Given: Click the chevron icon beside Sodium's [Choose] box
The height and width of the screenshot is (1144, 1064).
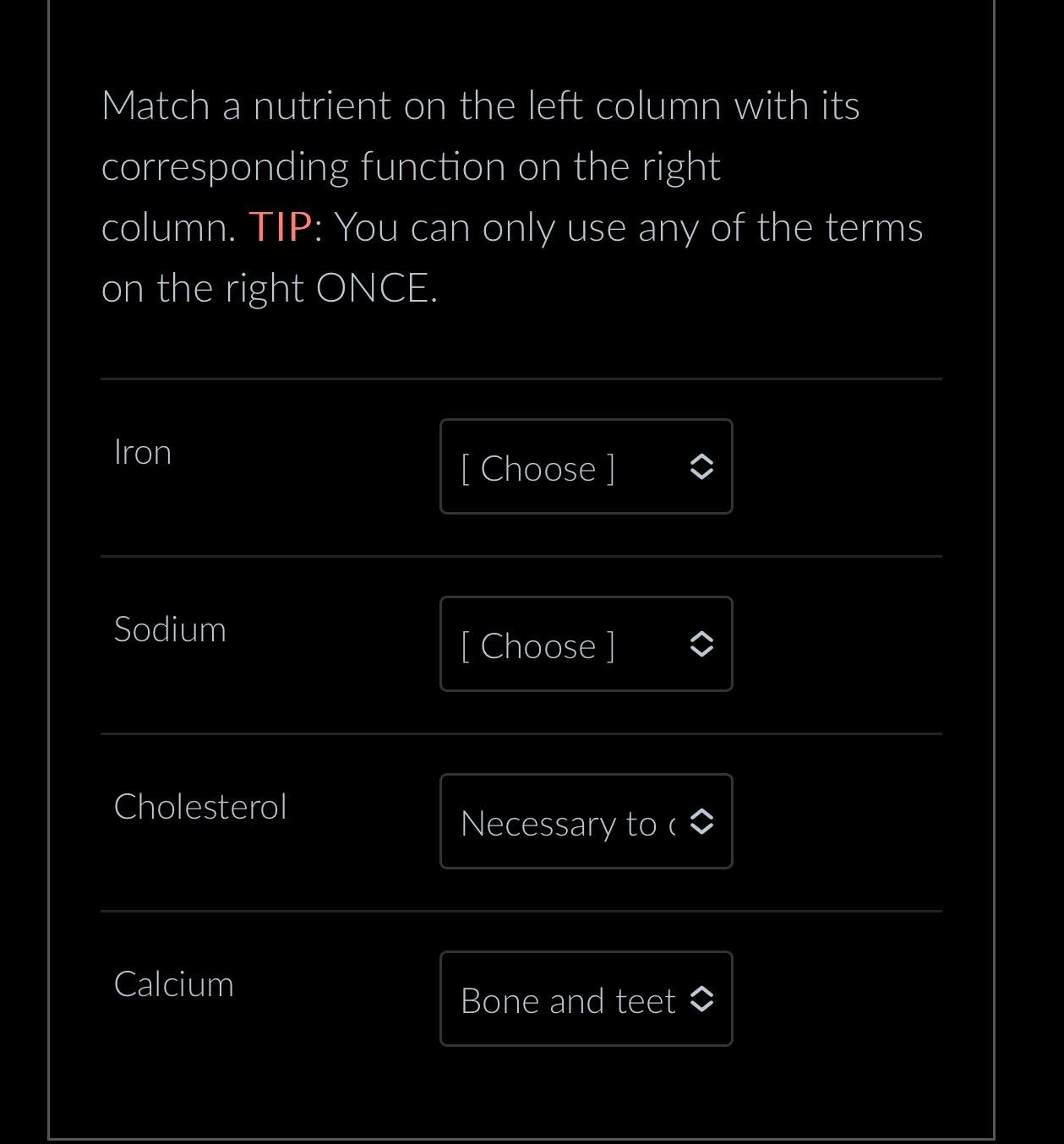Looking at the screenshot, I should (702, 644).
